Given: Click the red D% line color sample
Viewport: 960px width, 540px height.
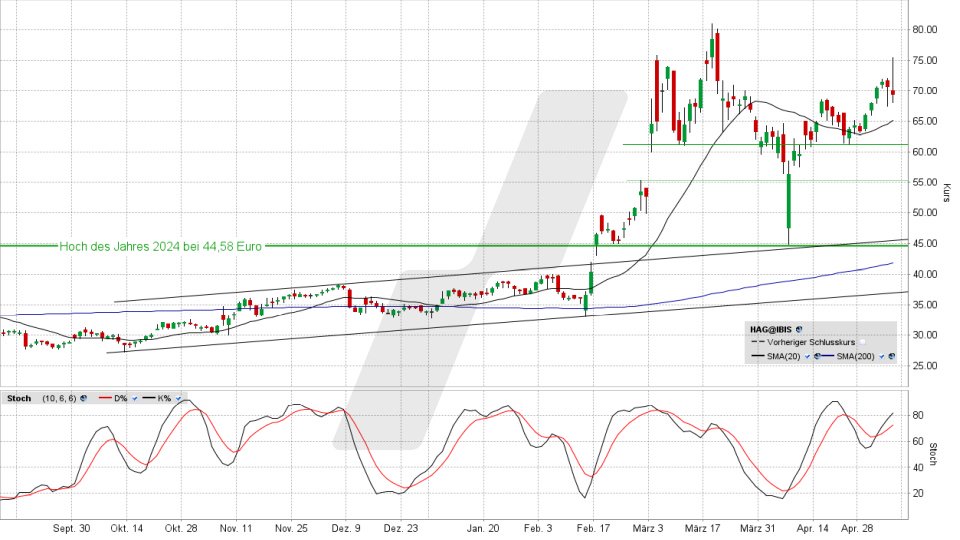Looking at the screenshot, I should pos(105,398).
